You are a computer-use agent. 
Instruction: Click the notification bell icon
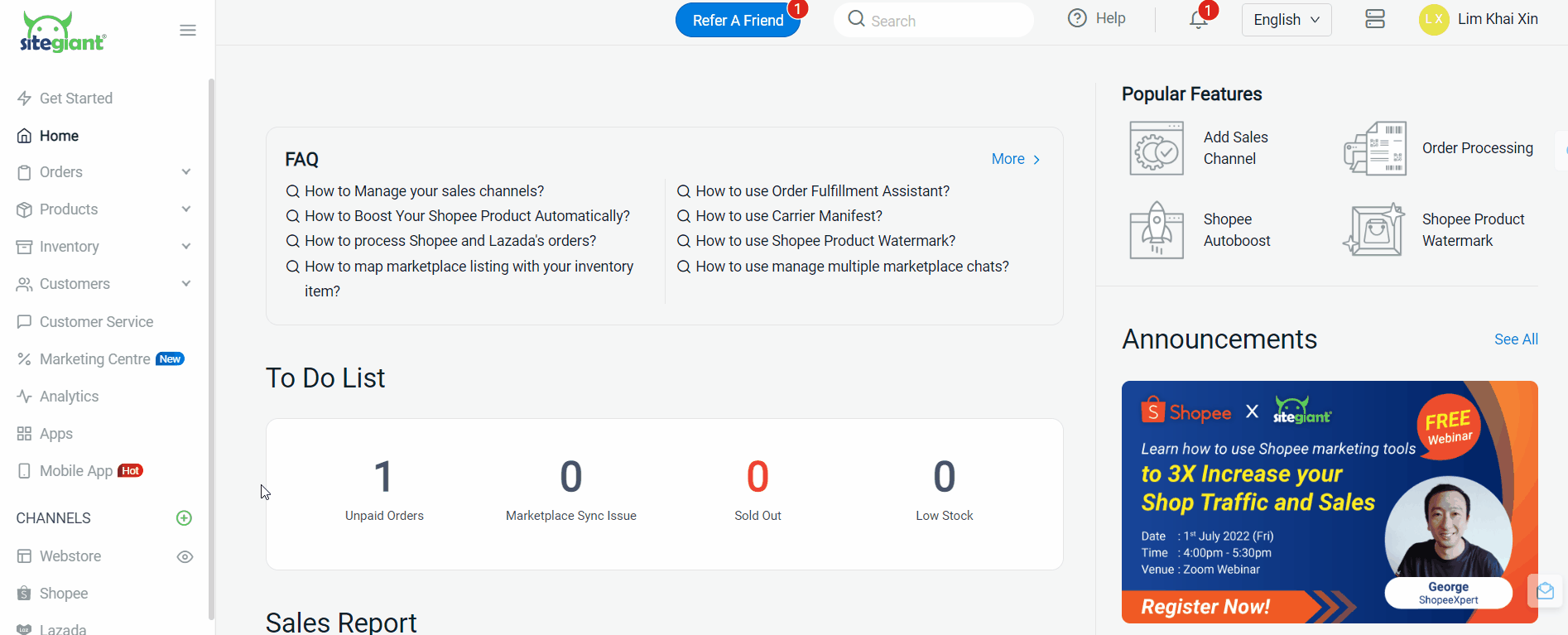1198,20
